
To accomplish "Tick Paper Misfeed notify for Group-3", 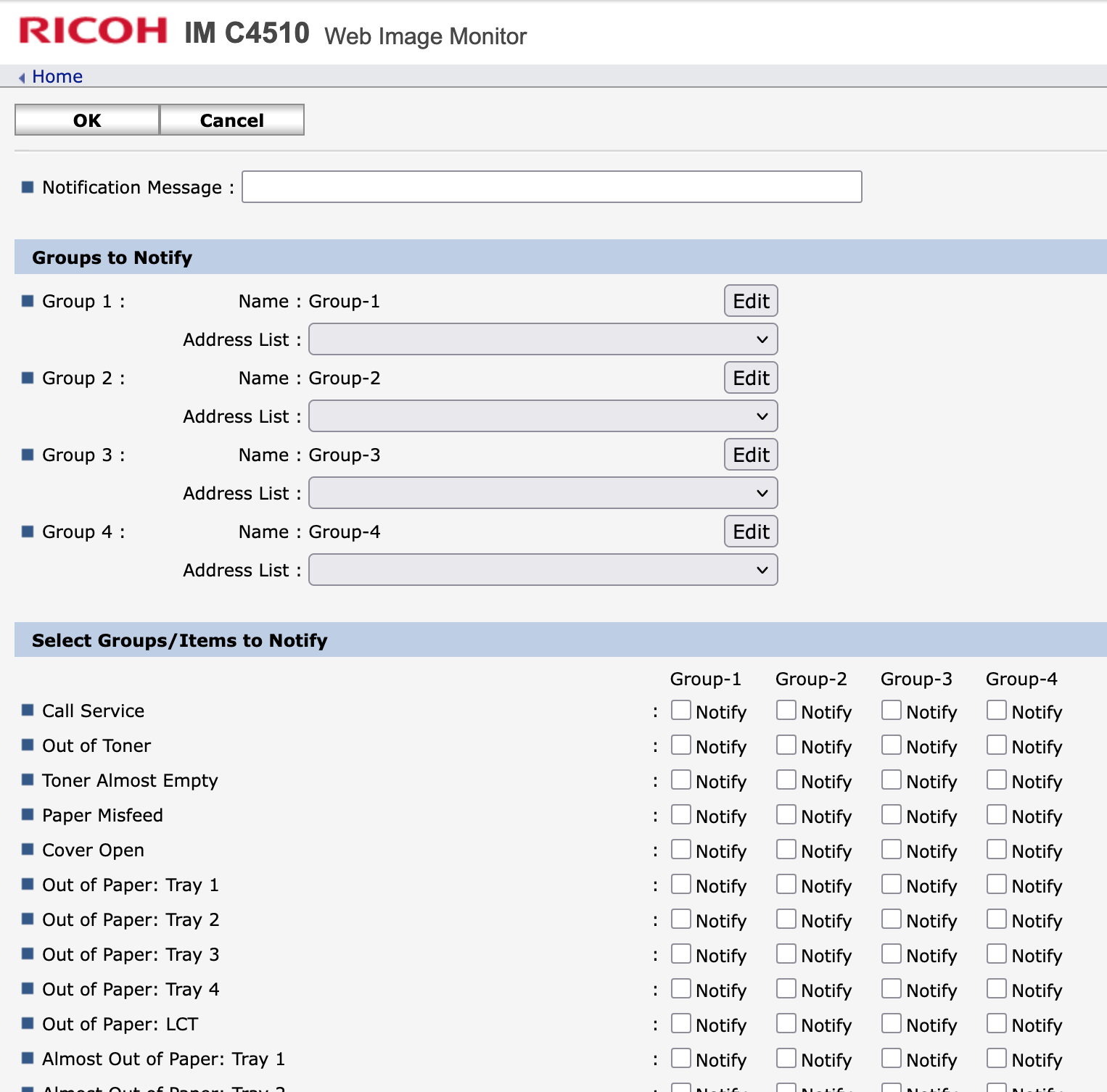I will coord(891,814).
